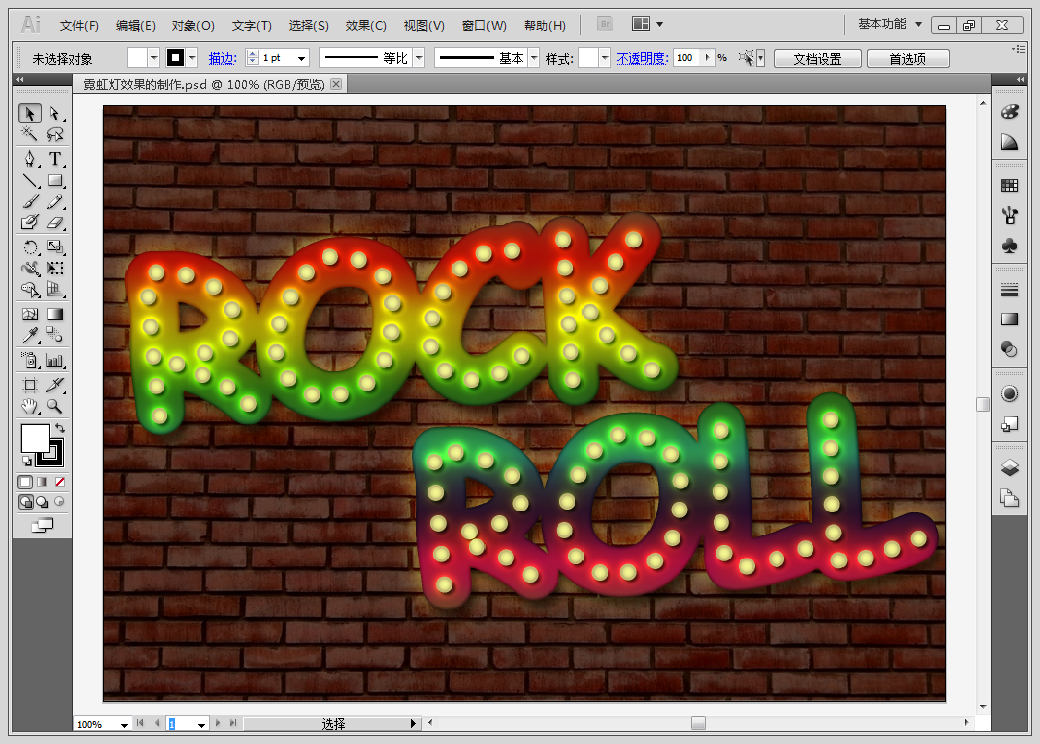The width and height of the screenshot is (1040, 744).
Task: Pick the Hand tool
Action: (x=30, y=406)
